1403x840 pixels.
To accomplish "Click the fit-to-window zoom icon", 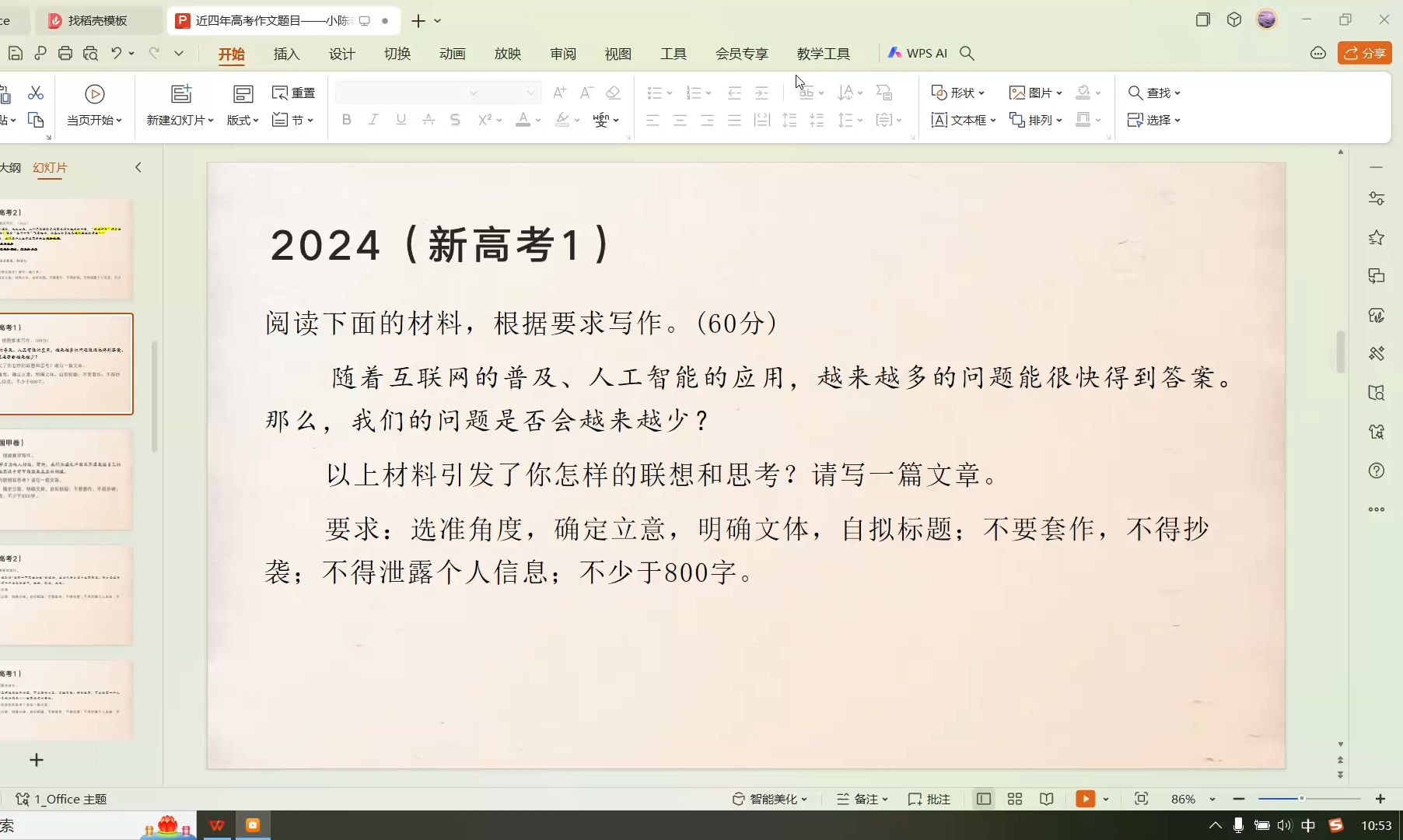I will pyautogui.click(x=1141, y=799).
